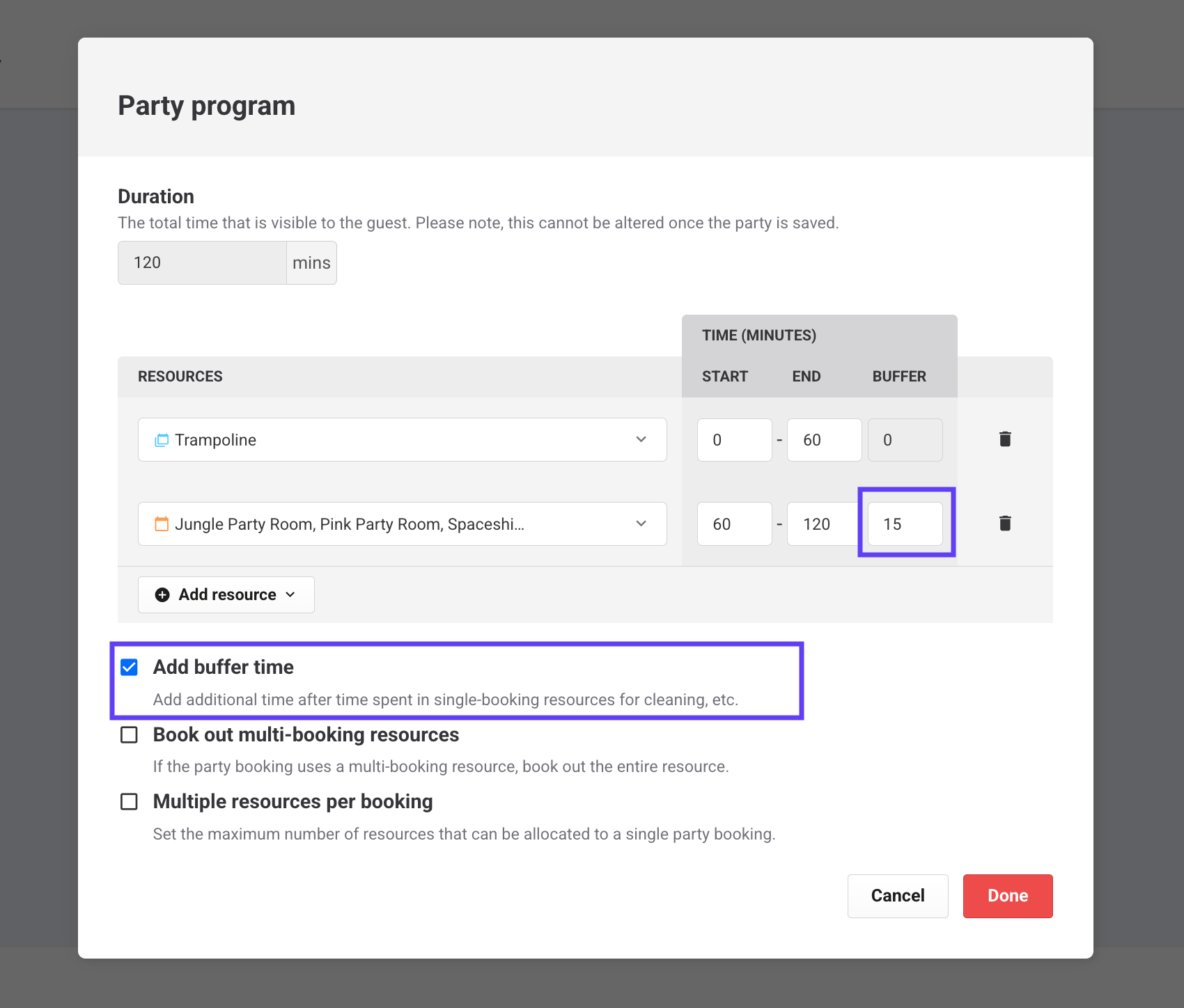
Task: Edit the Jungle Party Room start time
Action: (734, 524)
